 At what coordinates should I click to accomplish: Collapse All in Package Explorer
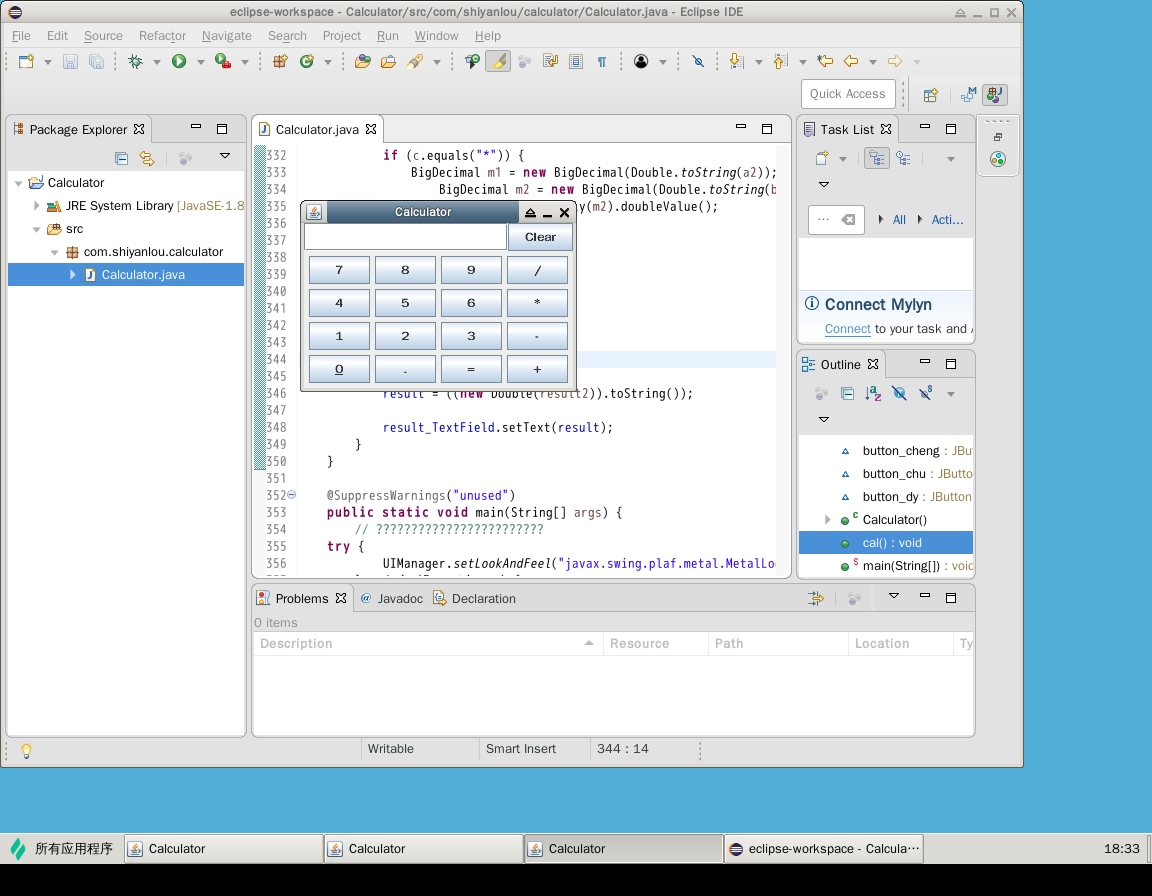coord(121,158)
